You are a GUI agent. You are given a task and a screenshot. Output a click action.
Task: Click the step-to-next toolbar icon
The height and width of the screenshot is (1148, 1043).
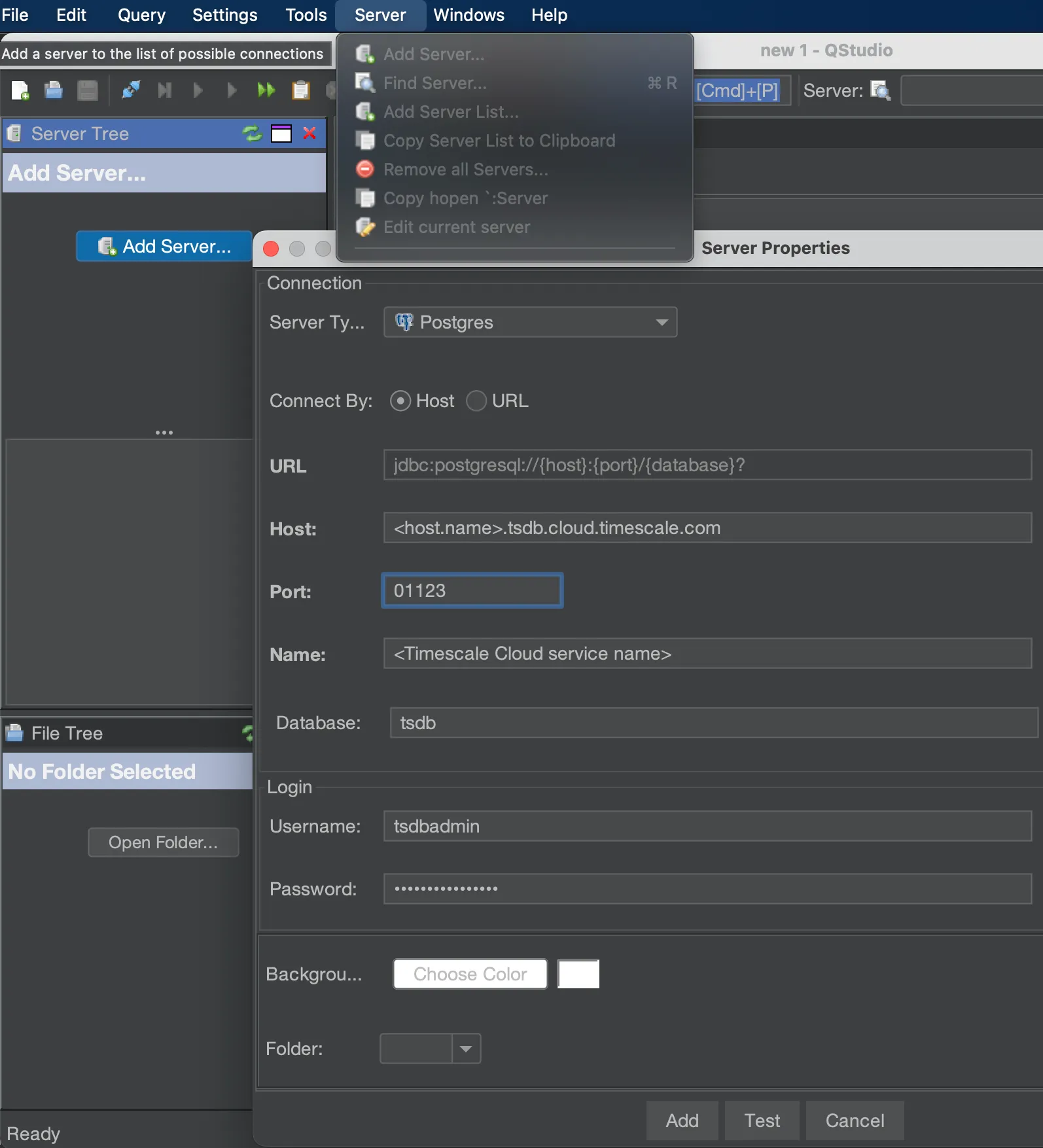click(164, 90)
